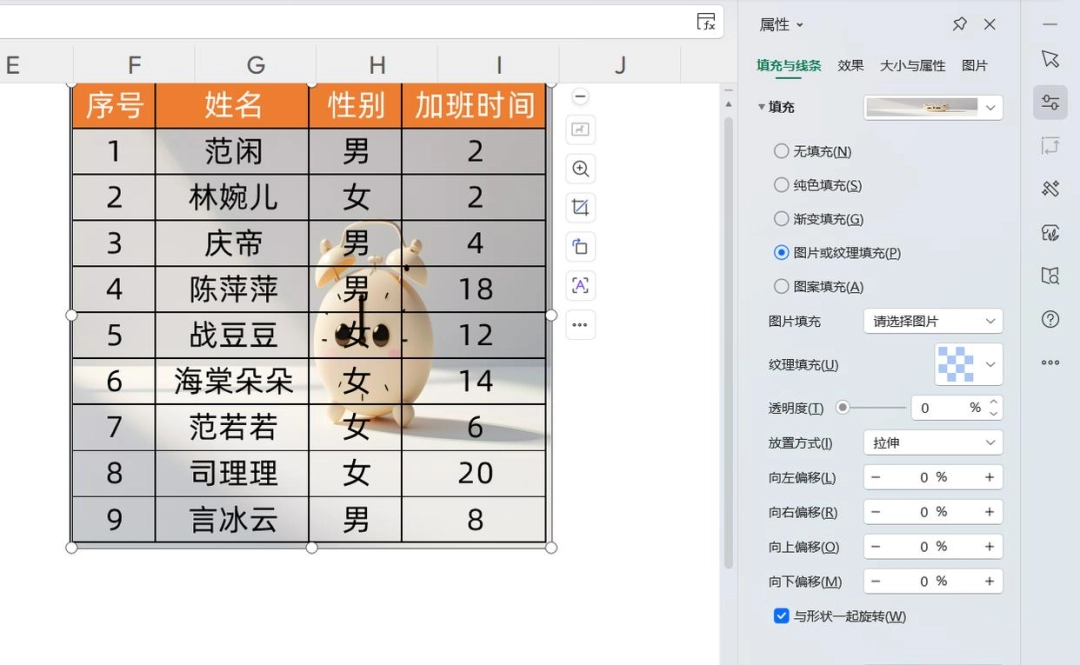The width and height of the screenshot is (1080, 665).
Task: Select column F header
Action: 134,65
